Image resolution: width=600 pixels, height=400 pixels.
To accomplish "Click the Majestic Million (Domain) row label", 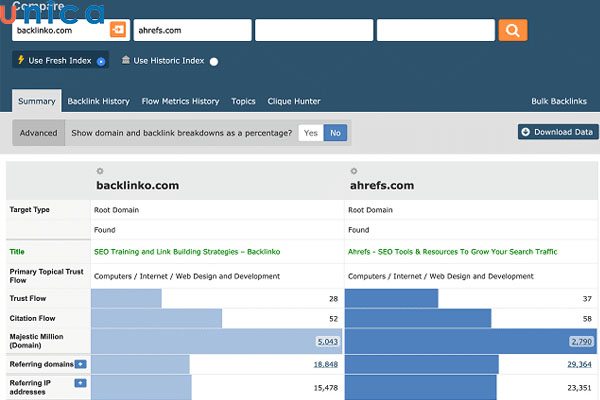I will (36, 341).
